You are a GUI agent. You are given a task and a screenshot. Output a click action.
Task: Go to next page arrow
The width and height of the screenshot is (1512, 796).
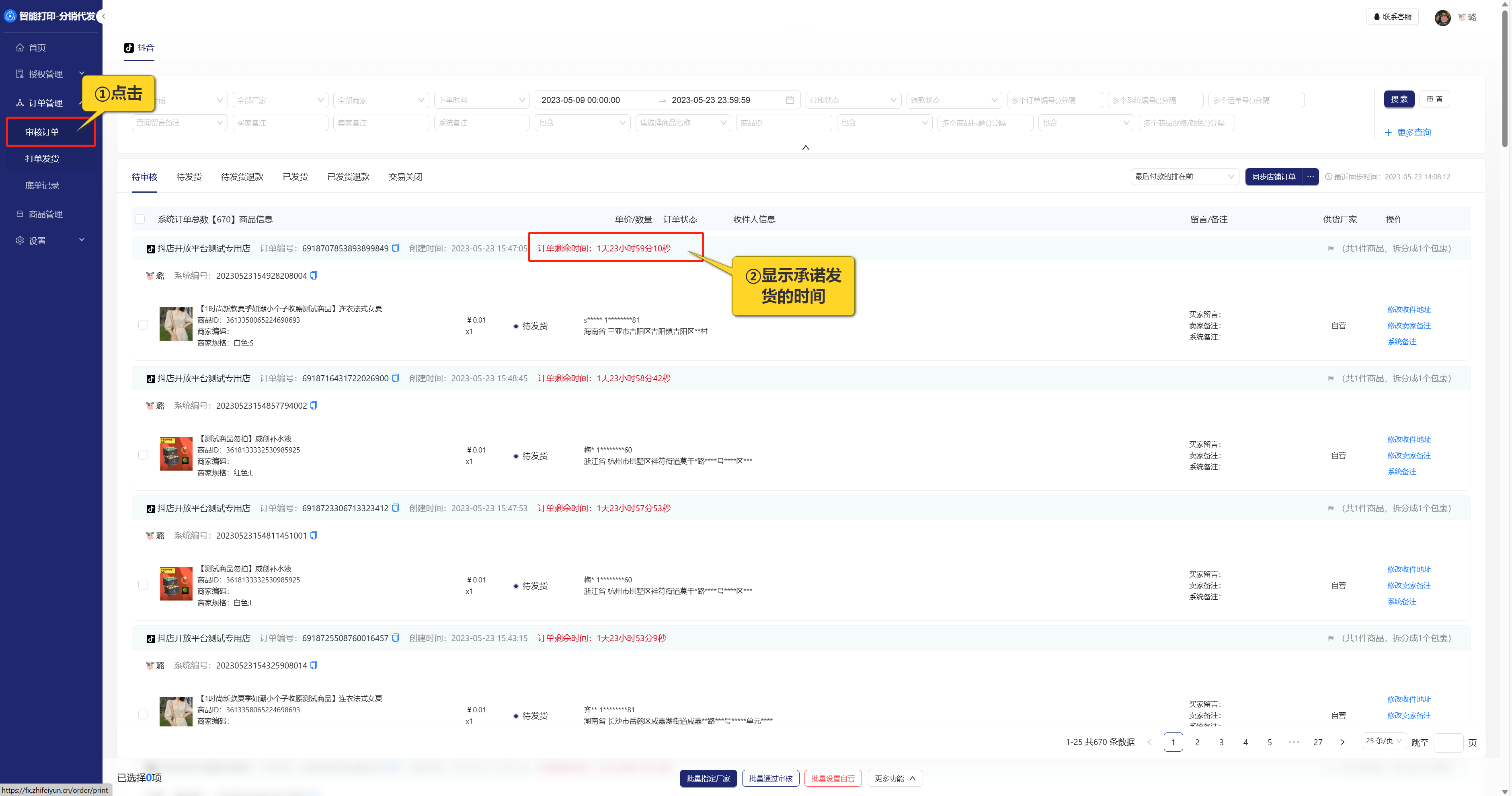pos(1342,742)
